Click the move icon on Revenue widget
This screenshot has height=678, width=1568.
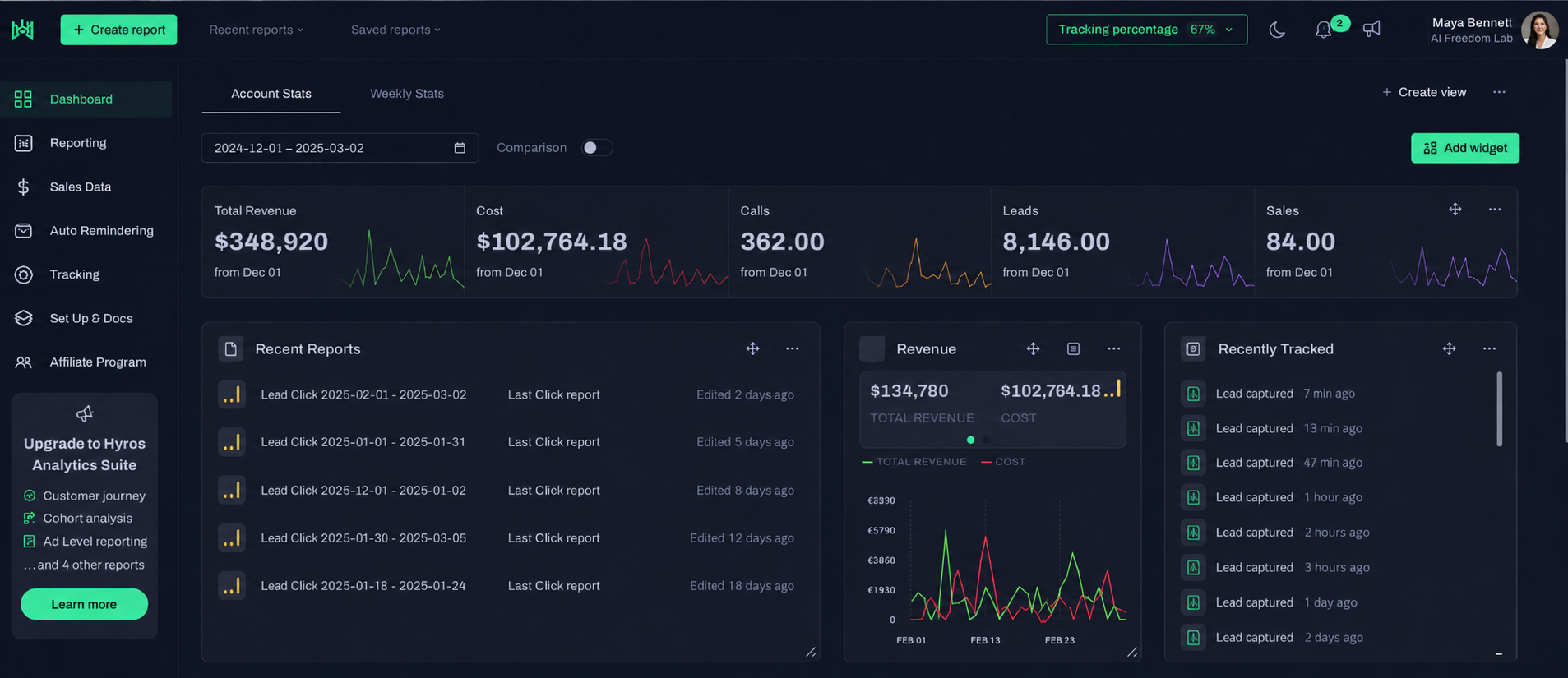(1033, 348)
